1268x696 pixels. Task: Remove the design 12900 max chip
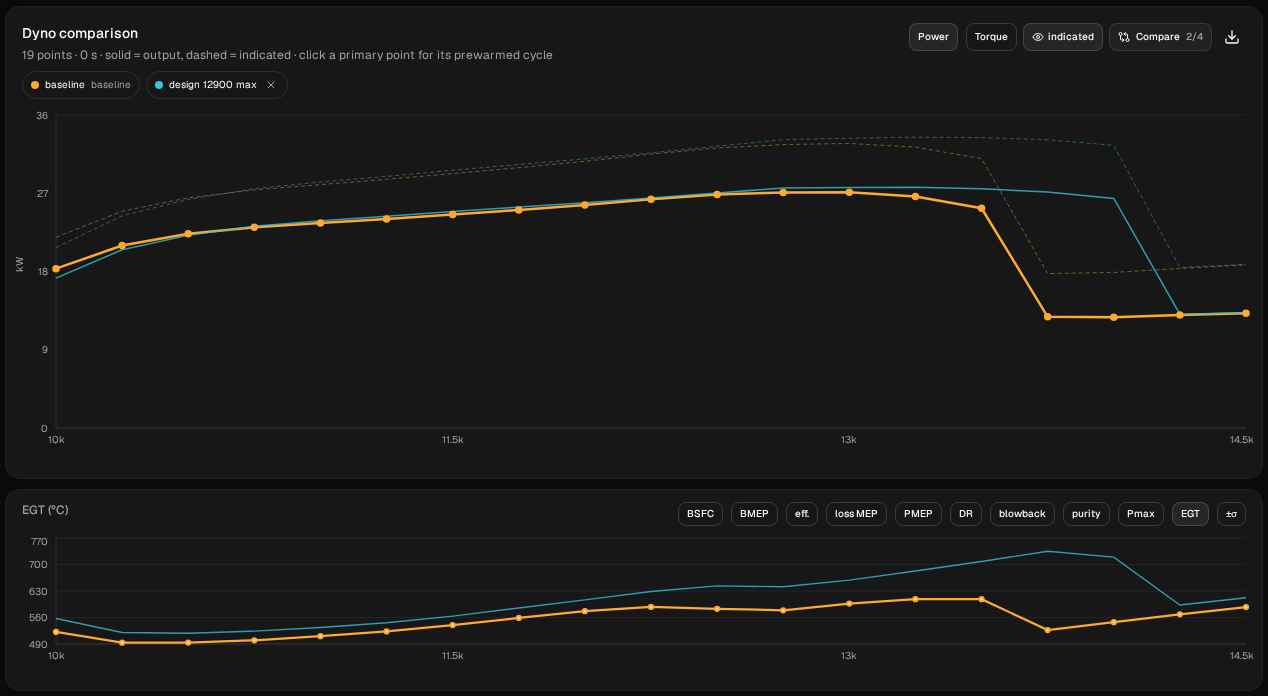click(271, 85)
